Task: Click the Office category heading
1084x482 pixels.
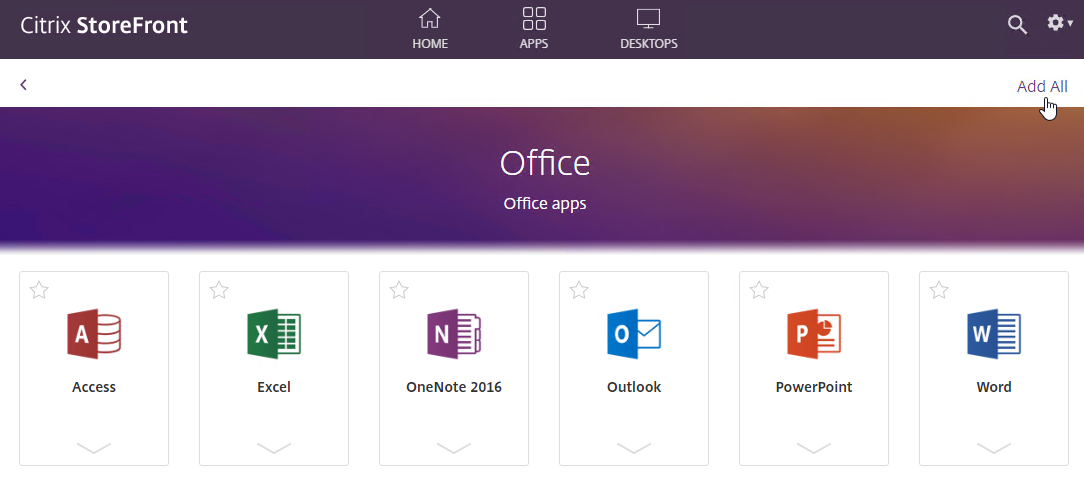Action: point(545,163)
